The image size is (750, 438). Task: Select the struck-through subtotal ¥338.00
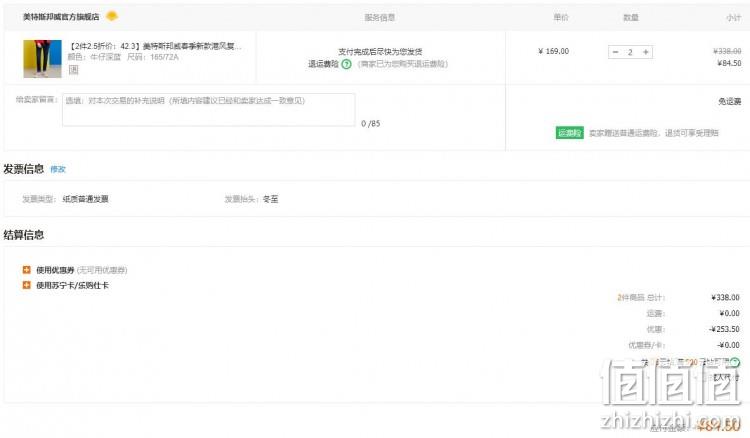(727, 51)
